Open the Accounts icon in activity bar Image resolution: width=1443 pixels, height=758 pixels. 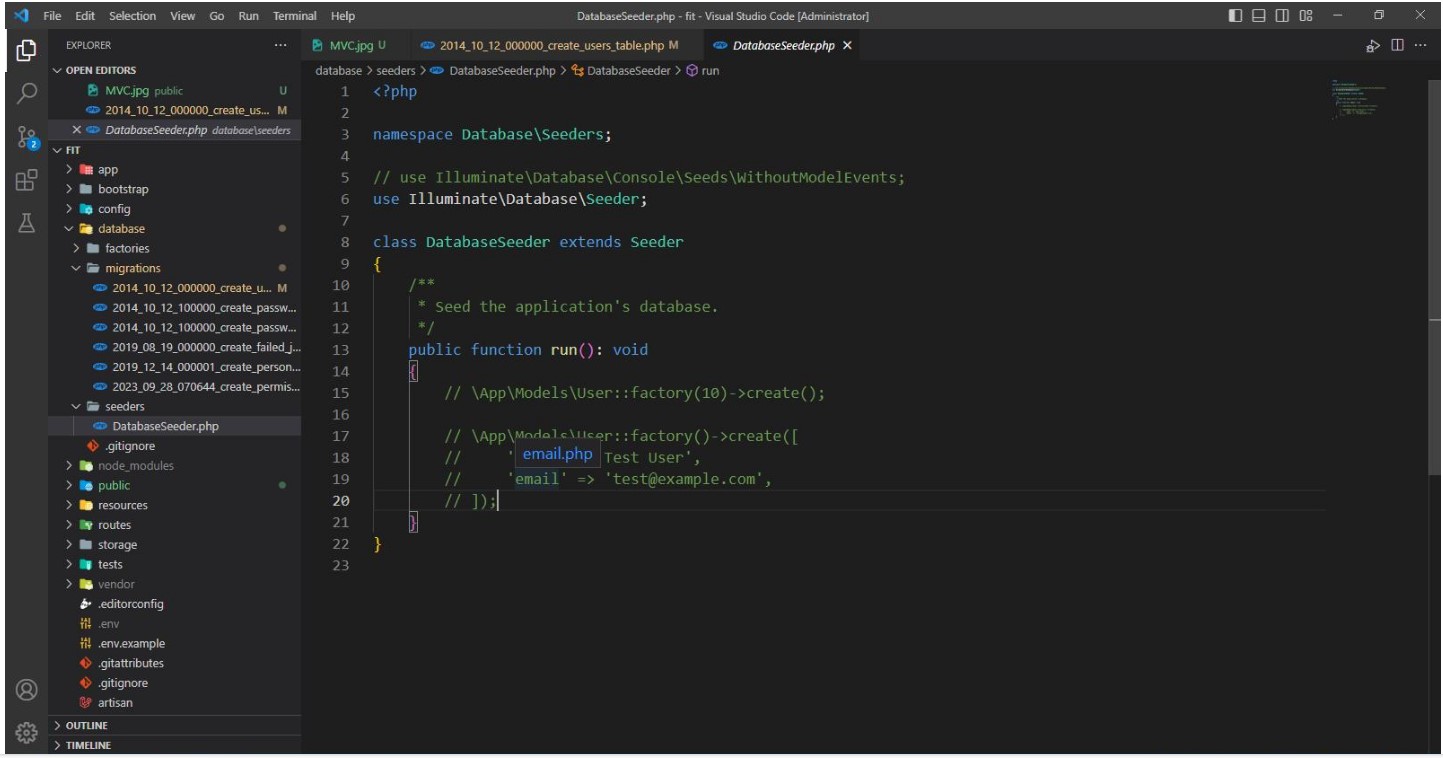27,690
